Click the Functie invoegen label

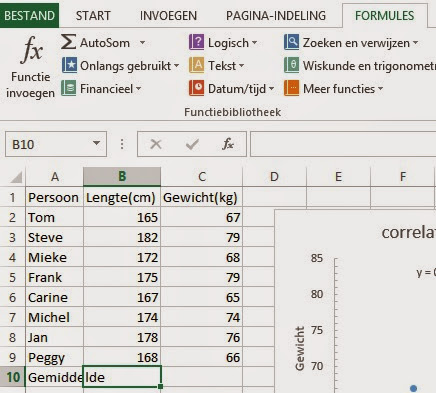30,85
